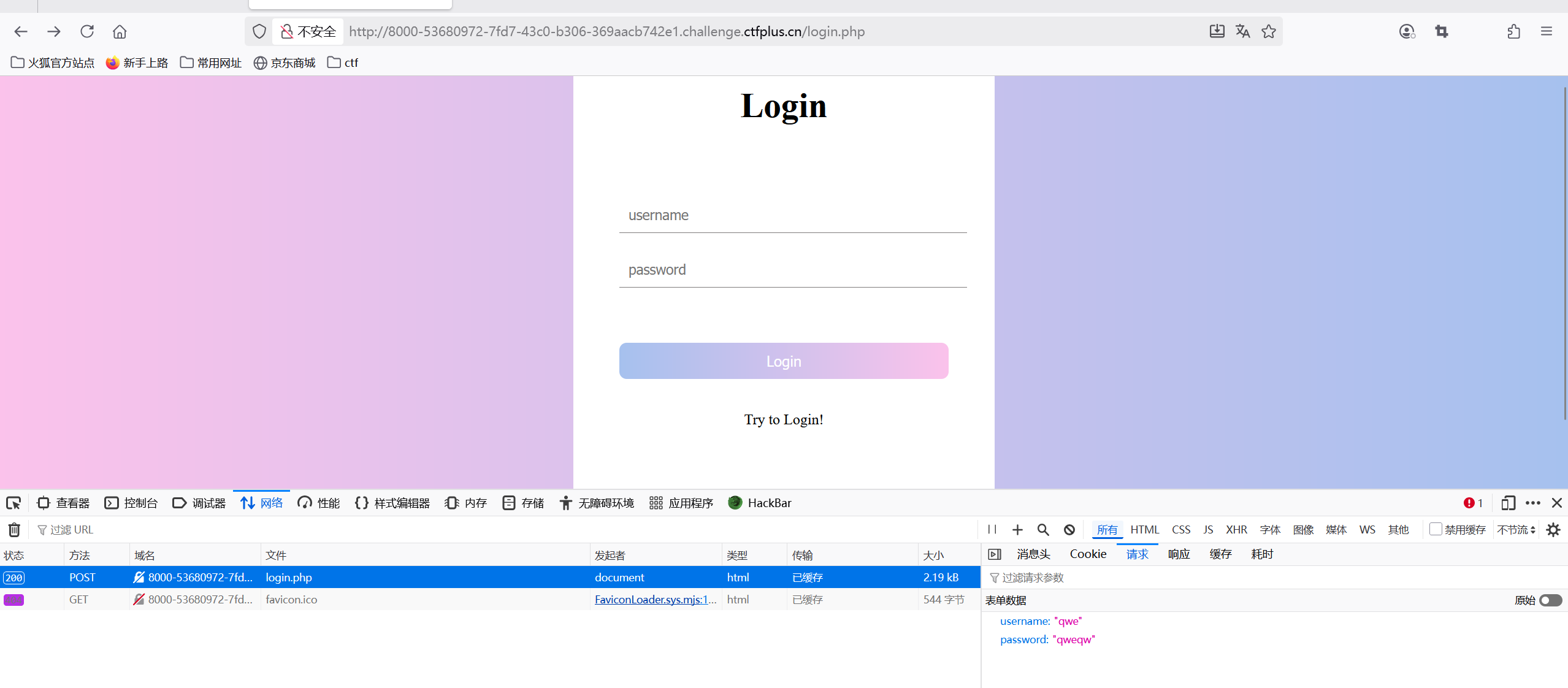Image resolution: width=1568 pixels, height=688 pixels.
Task: Collapse the request details sidebar toggle
Action: pyautogui.click(x=995, y=554)
